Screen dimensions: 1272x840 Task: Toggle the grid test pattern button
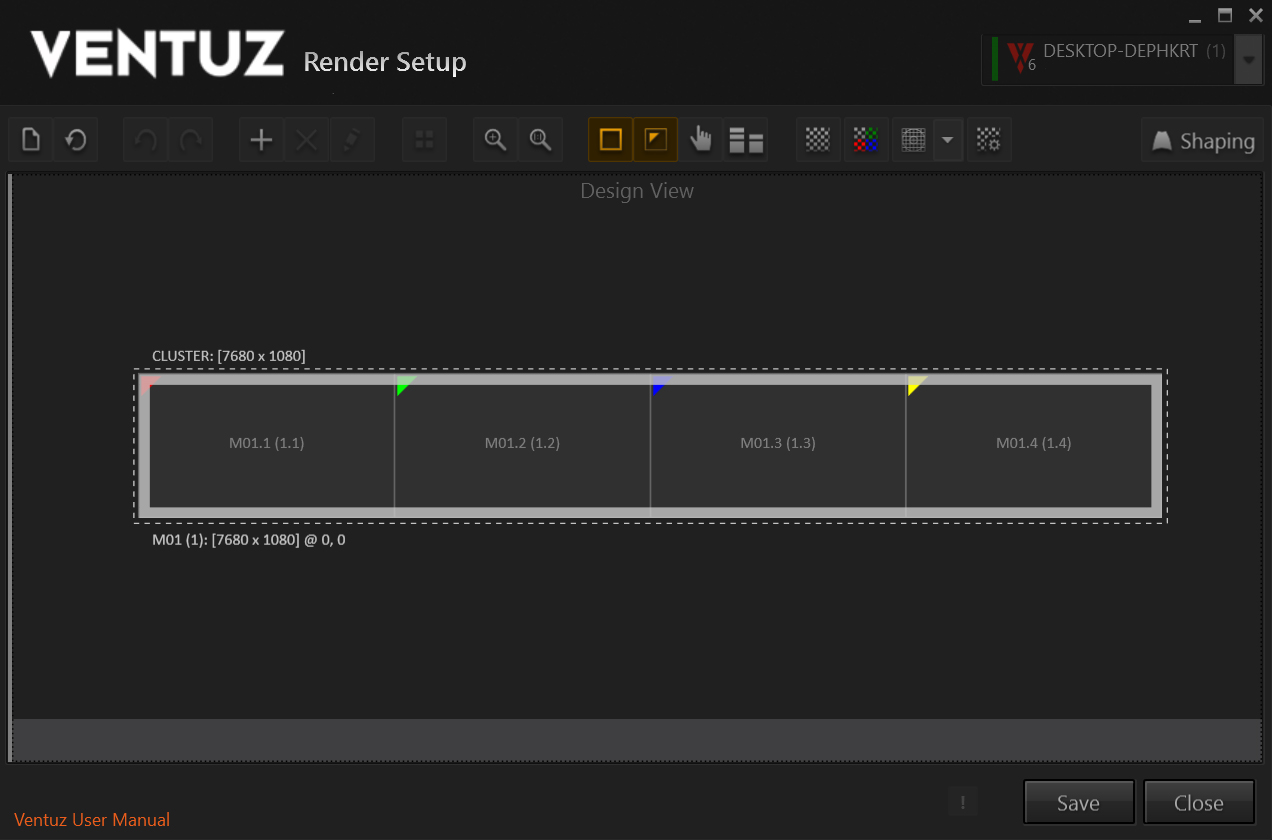[x=912, y=140]
